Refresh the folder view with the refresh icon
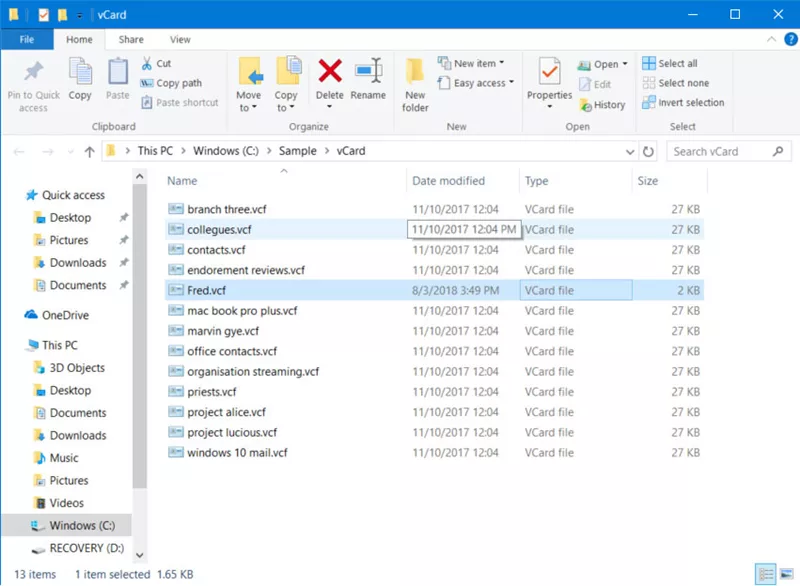Viewport: 800px width, 586px height. click(647, 151)
